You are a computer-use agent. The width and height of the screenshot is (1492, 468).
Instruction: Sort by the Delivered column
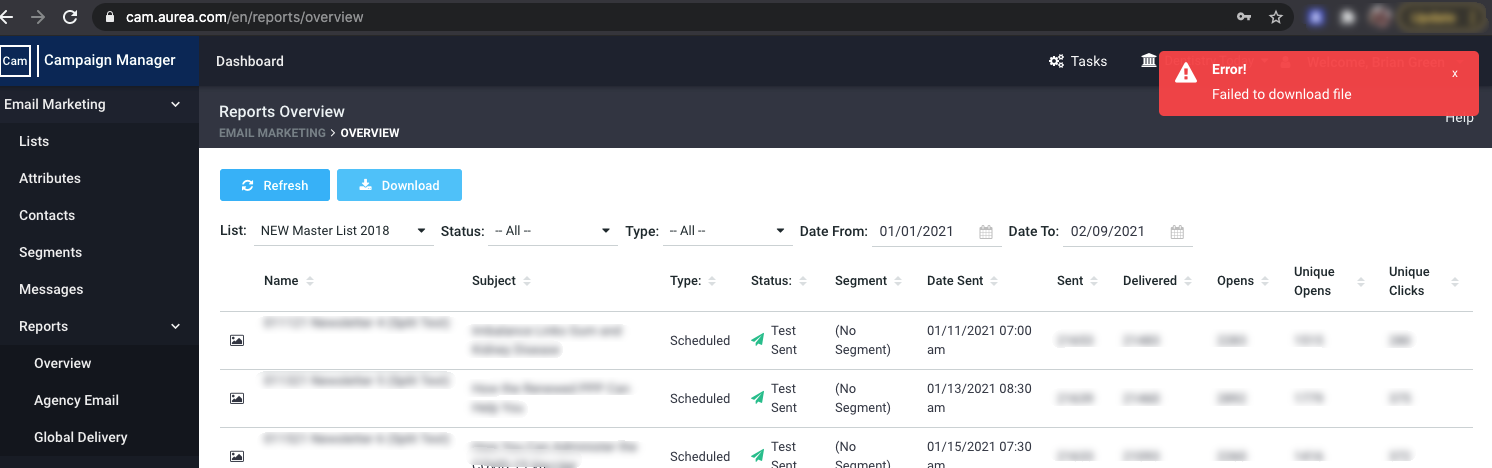tap(1157, 281)
